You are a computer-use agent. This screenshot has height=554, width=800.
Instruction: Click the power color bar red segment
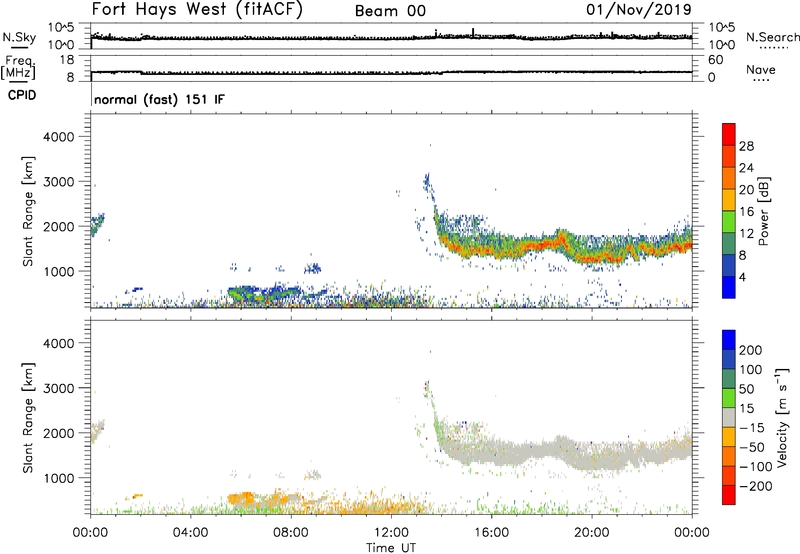(729, 134)
